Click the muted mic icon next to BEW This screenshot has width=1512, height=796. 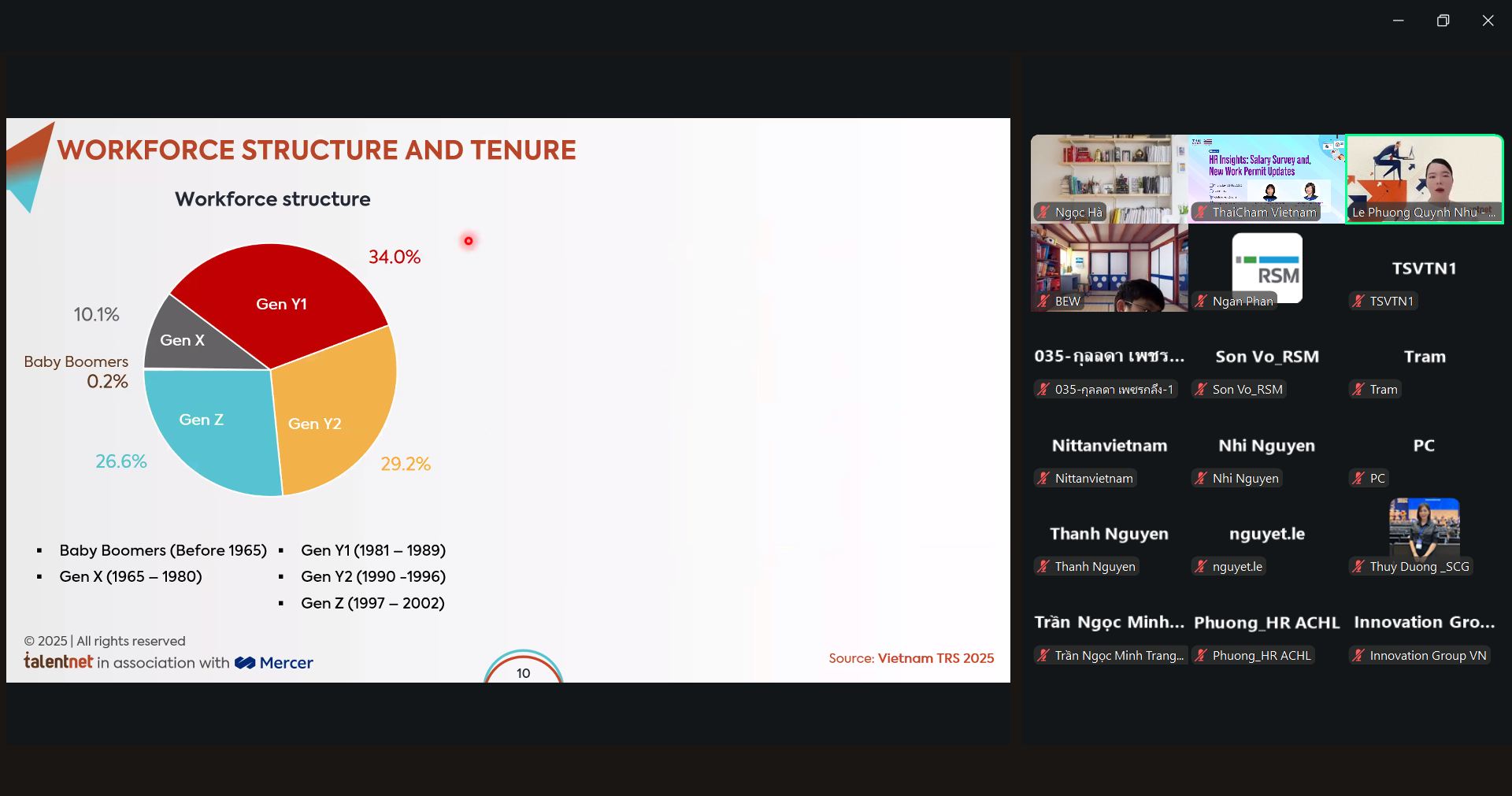pyautogui.click(x=1043, y=302)
